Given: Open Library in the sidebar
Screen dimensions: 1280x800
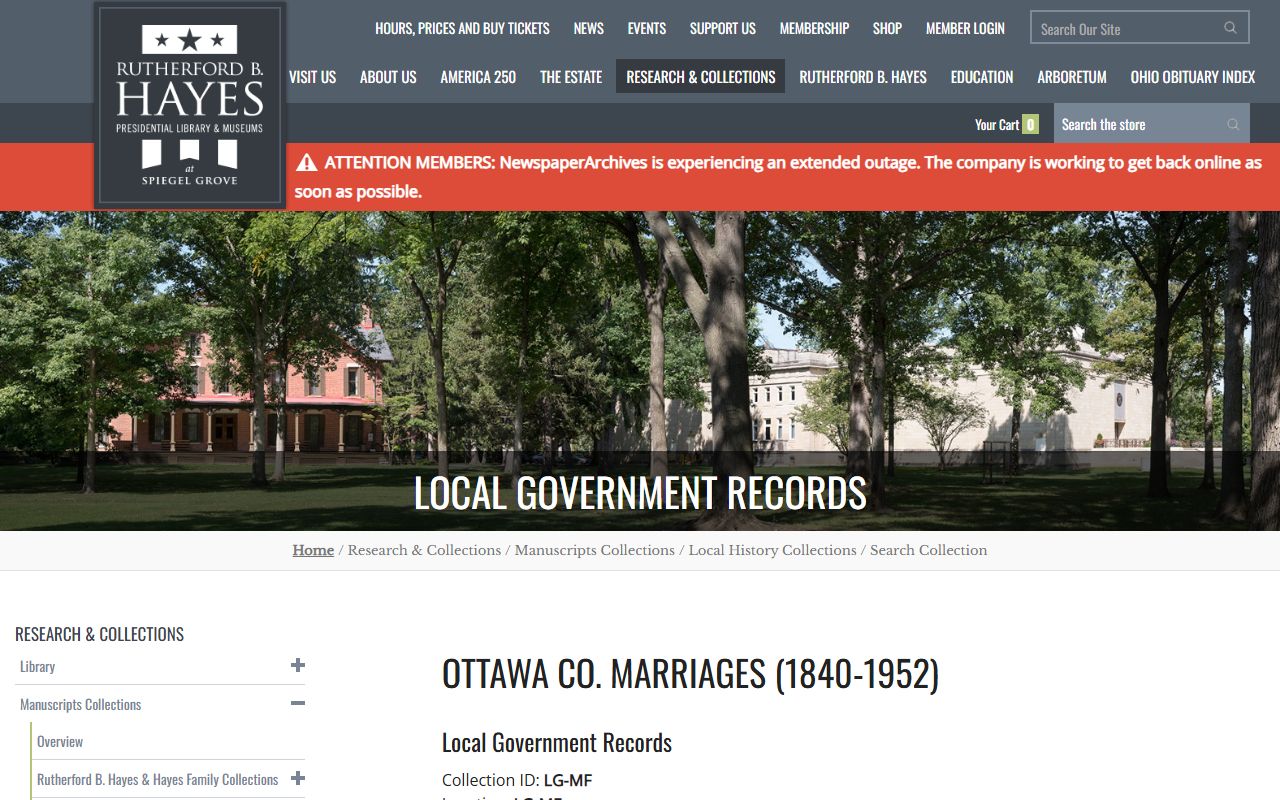Looking at the screenshot, I should [38, 666].
